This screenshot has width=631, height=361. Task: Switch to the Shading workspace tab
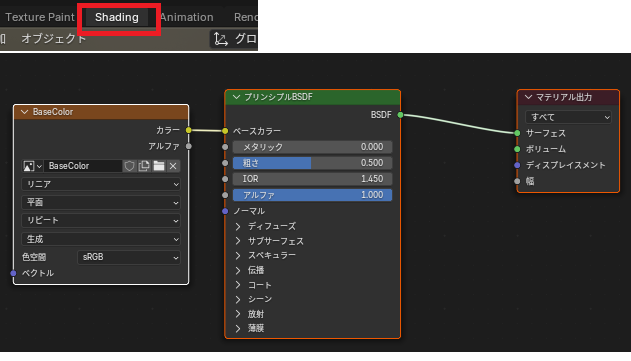click(x=117, y=17)
